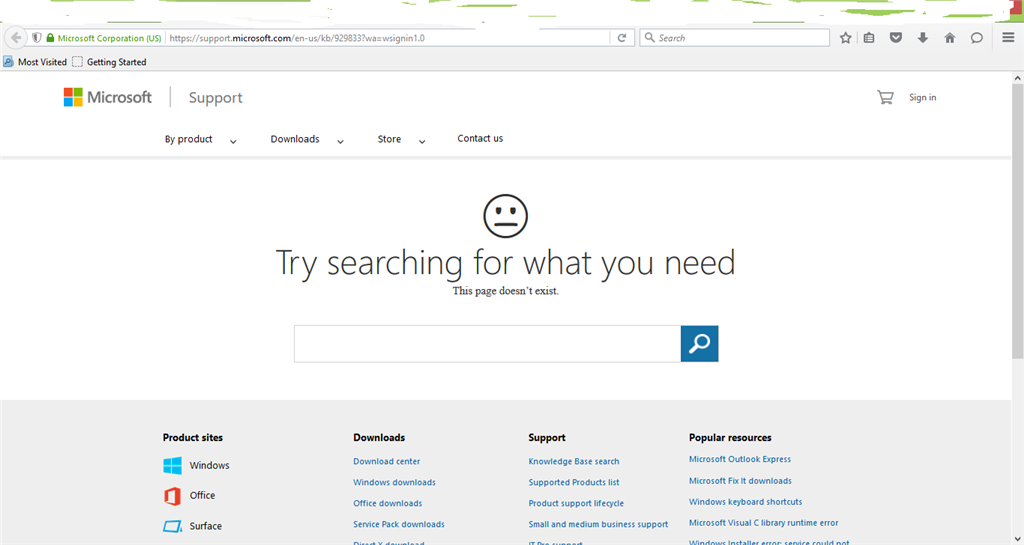Click the Most Visited bookmark icon

[x=8, y=62]
